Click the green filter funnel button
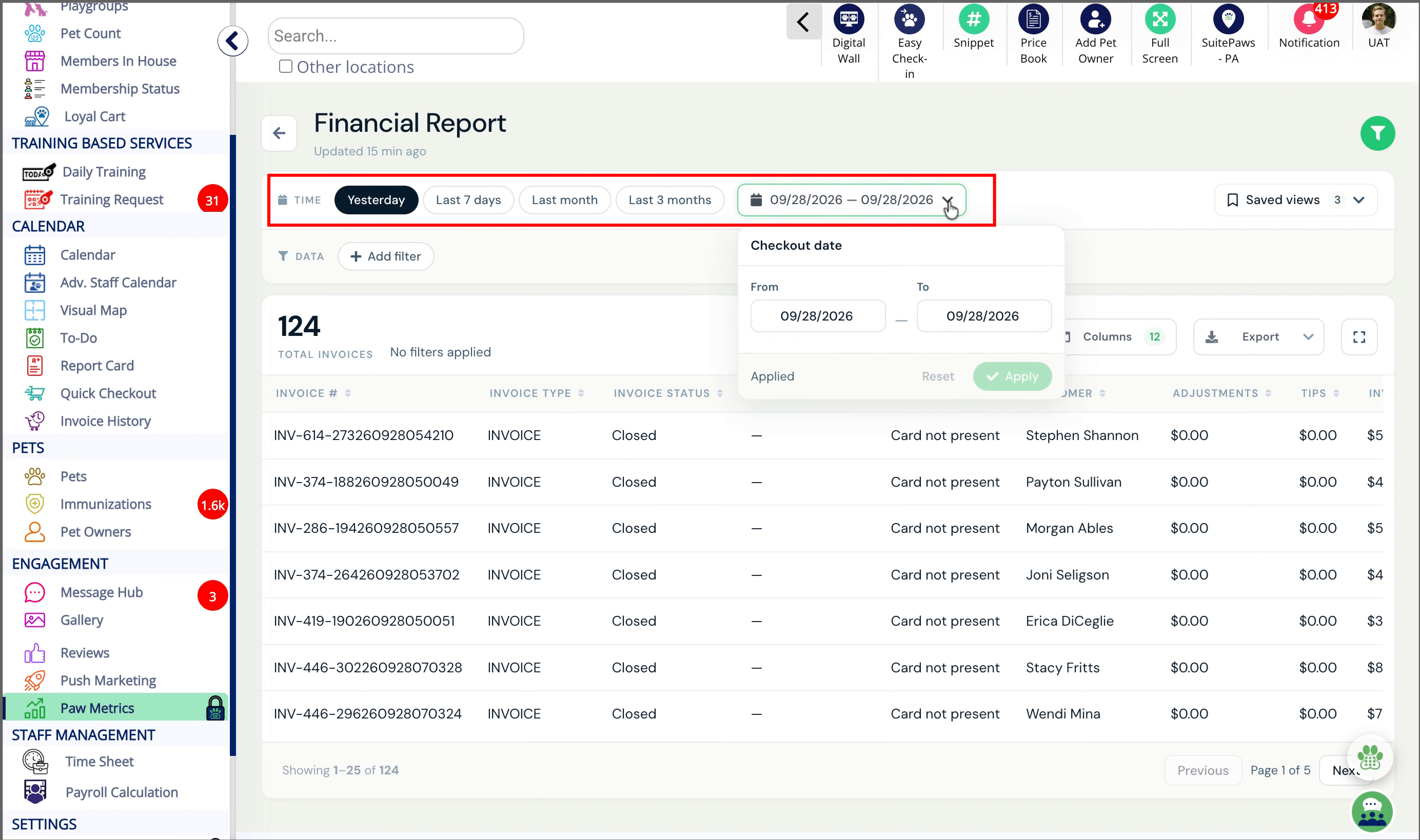The image size is (1420, 840). pyautogui.click(x=1377, y=133)
